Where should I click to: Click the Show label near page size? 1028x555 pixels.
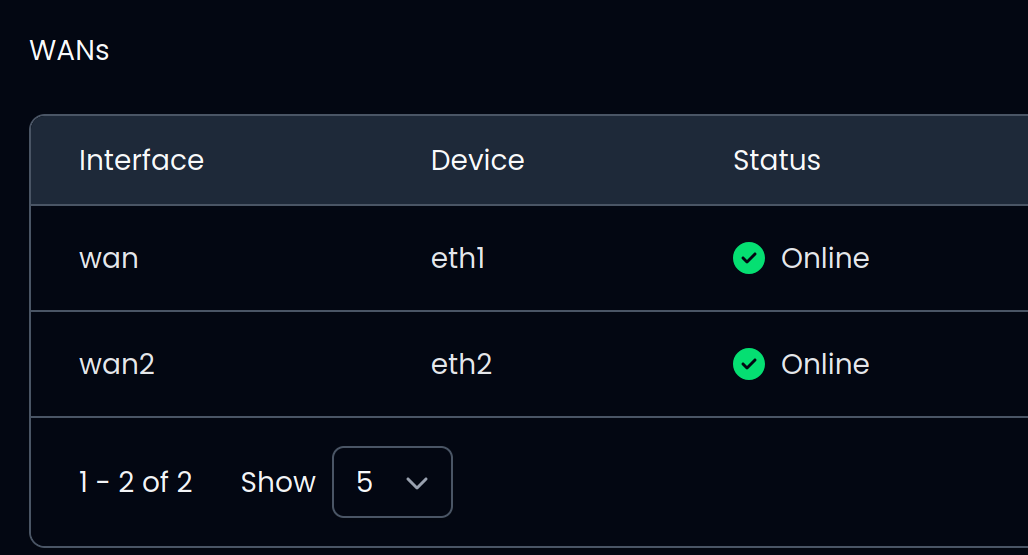(278, 483)
